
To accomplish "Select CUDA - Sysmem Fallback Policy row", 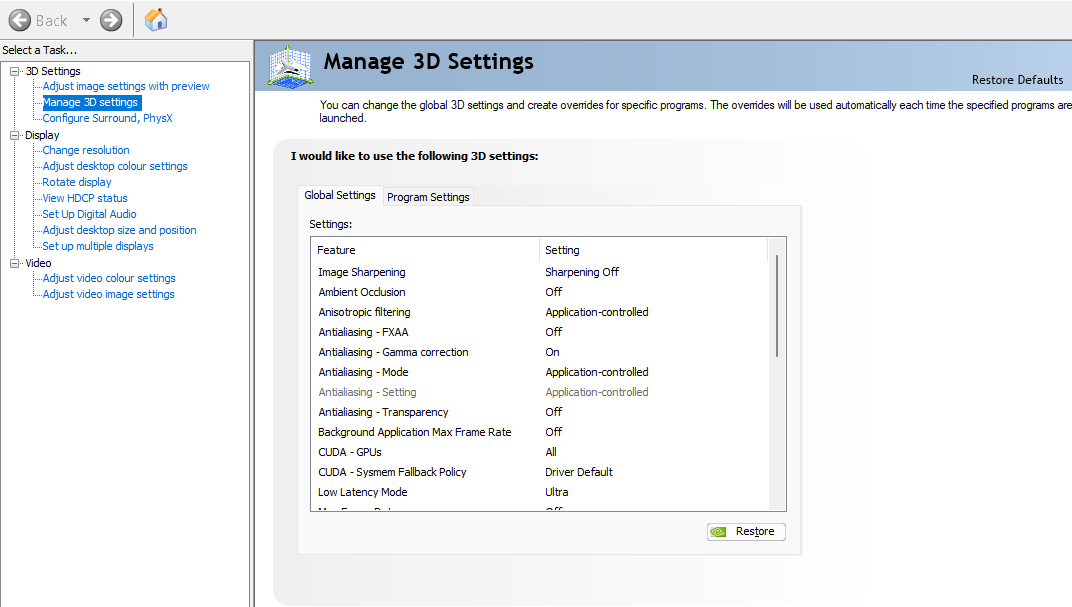I will click(540, 472).
